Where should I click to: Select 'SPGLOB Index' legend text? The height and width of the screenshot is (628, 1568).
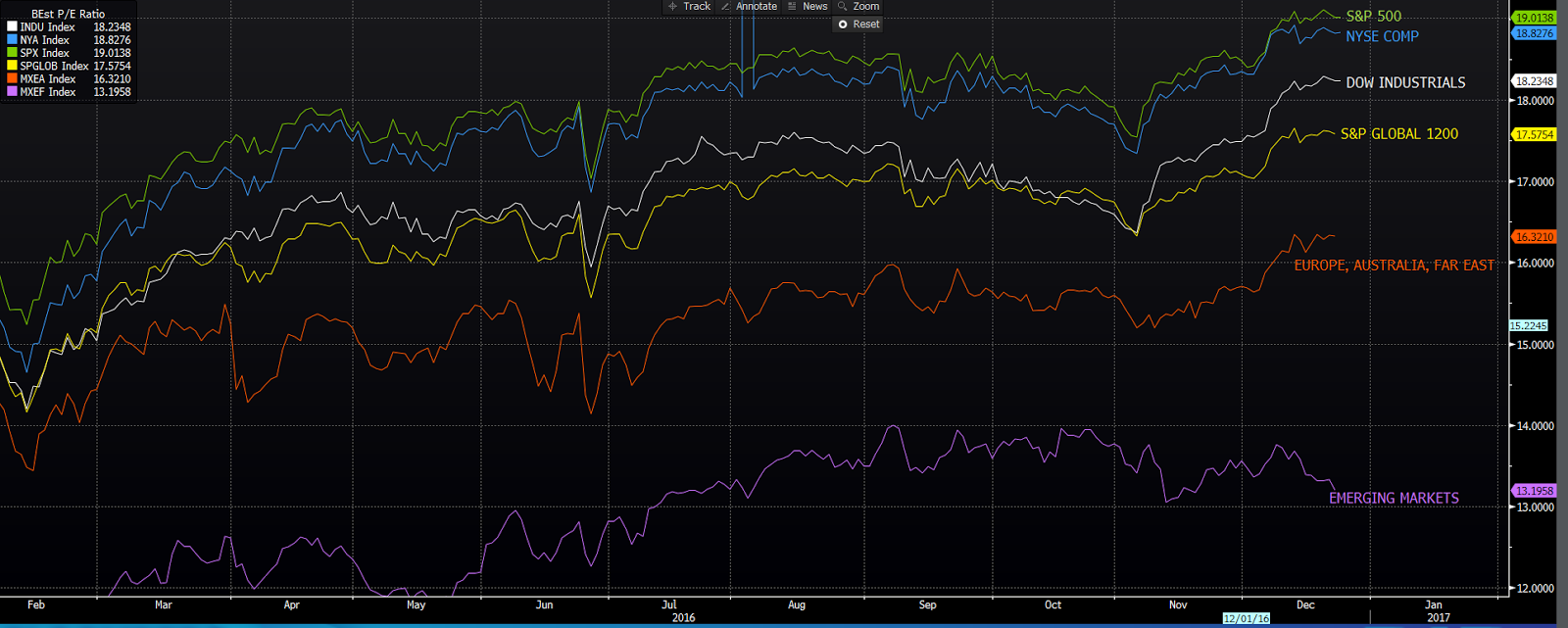coord(54,66)
